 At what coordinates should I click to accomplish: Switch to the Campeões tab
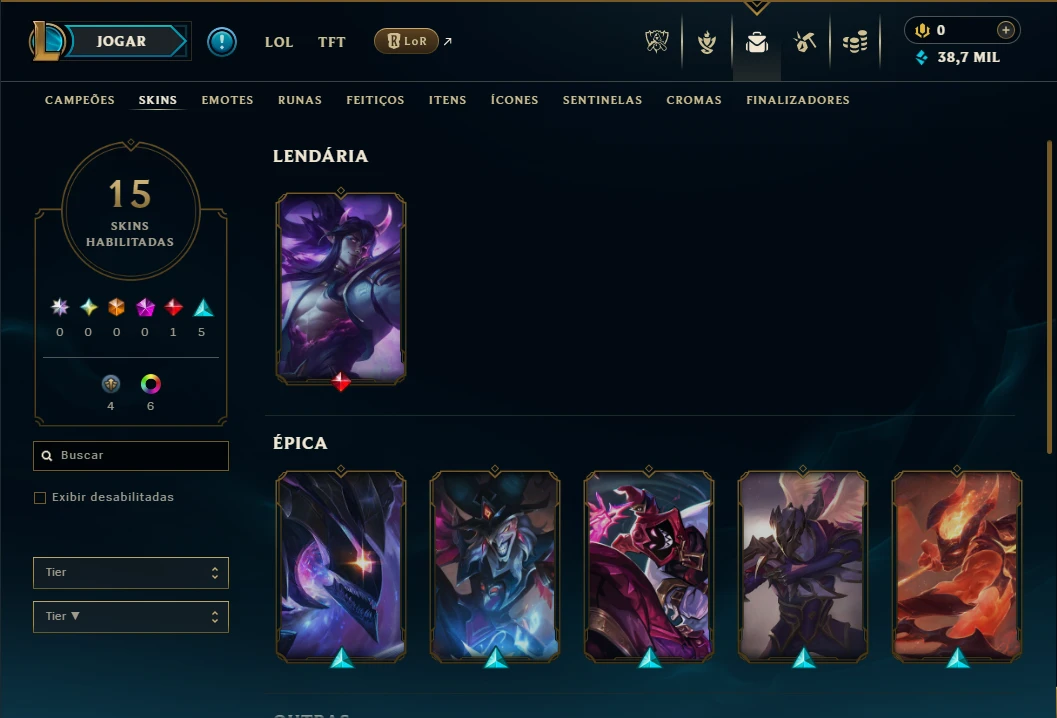[80, 100]
